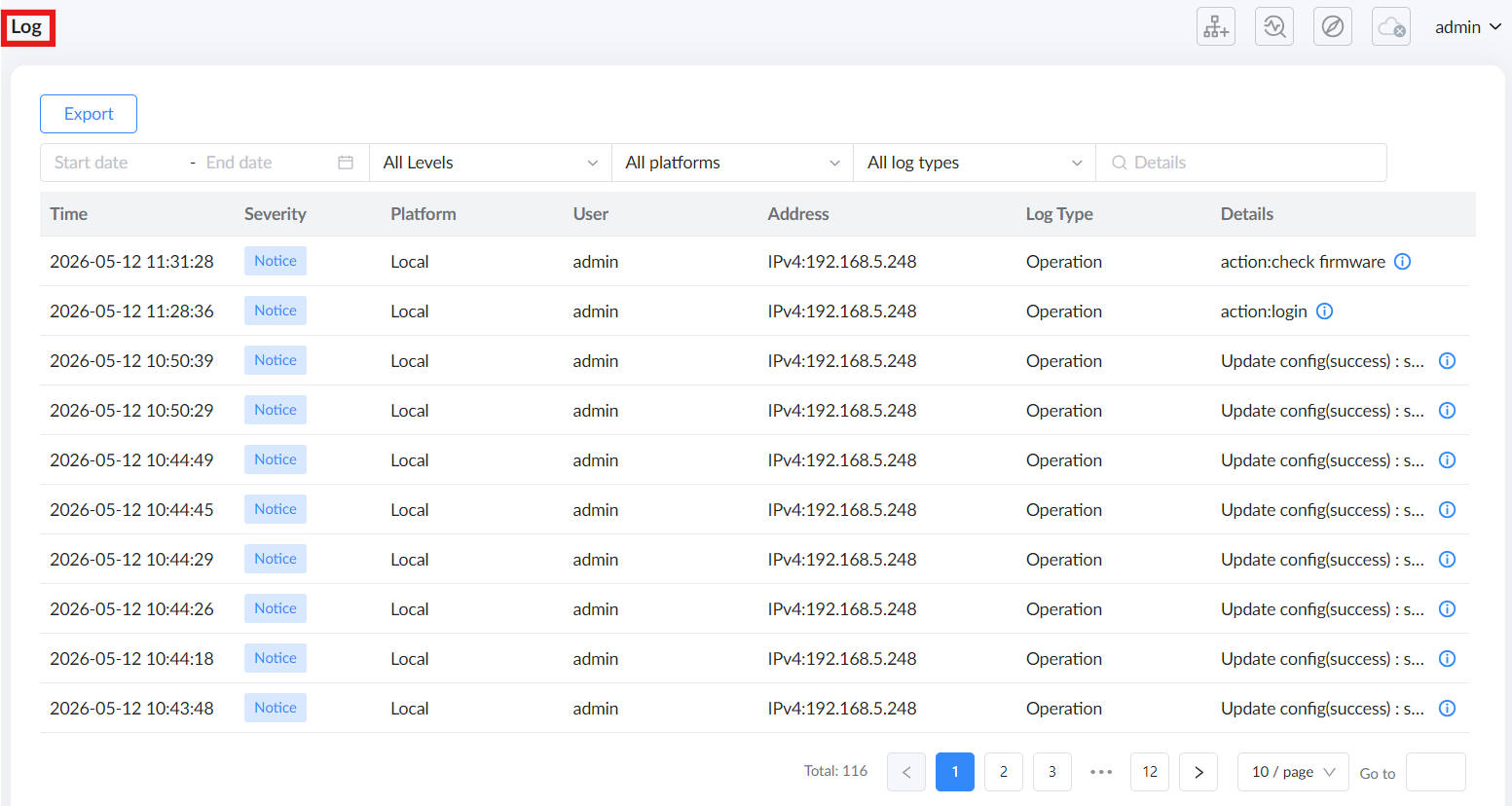
Task: Go to page 2 of logs
Action: [1004, 772]
